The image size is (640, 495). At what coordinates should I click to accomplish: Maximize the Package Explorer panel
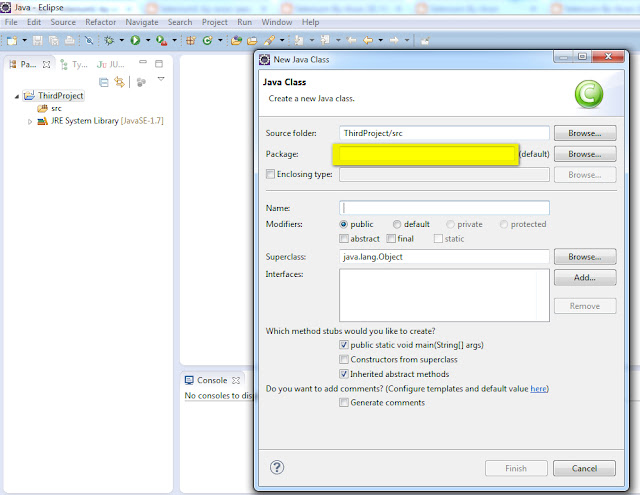point(159,63)
